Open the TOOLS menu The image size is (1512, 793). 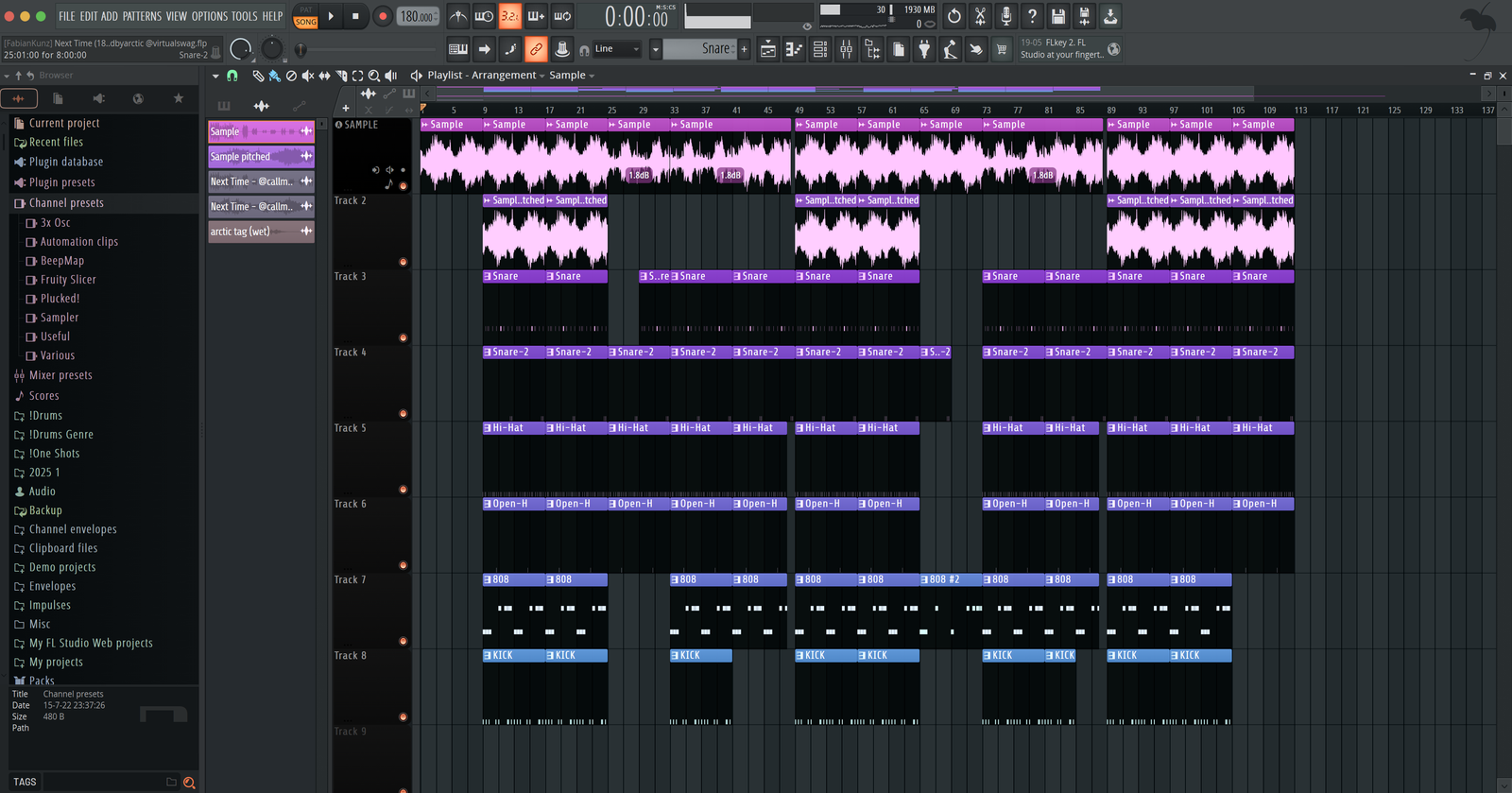point(245,16)
